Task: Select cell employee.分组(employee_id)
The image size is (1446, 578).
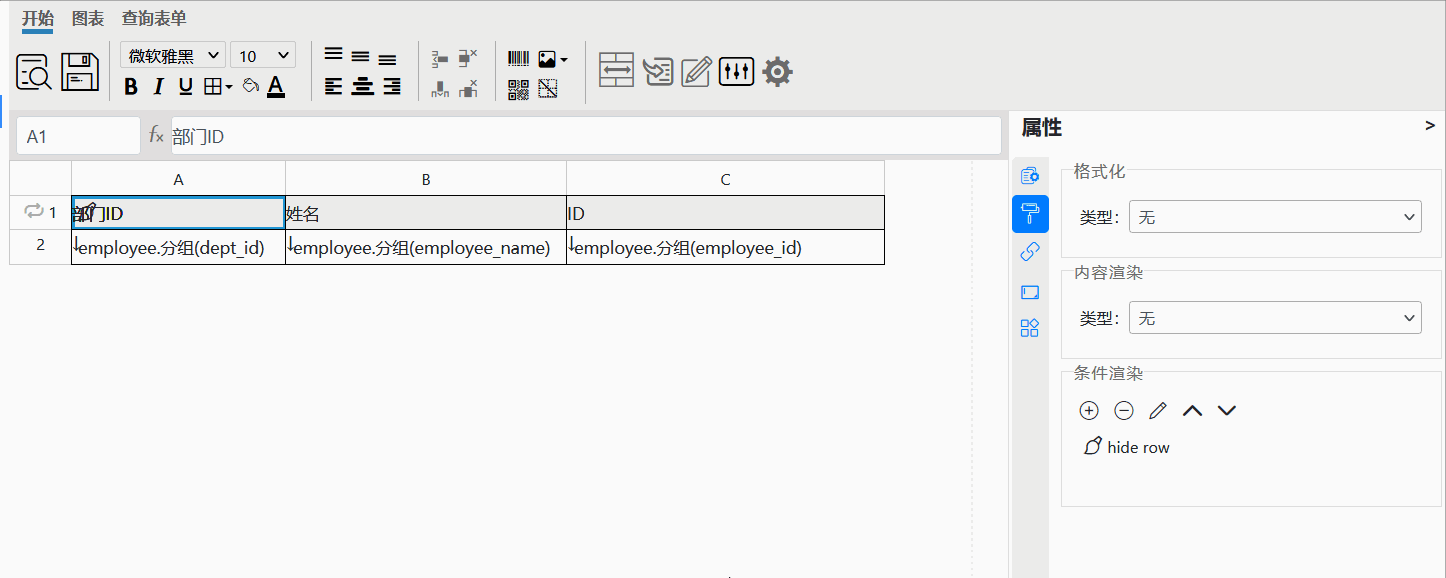Action: (725, 247)
